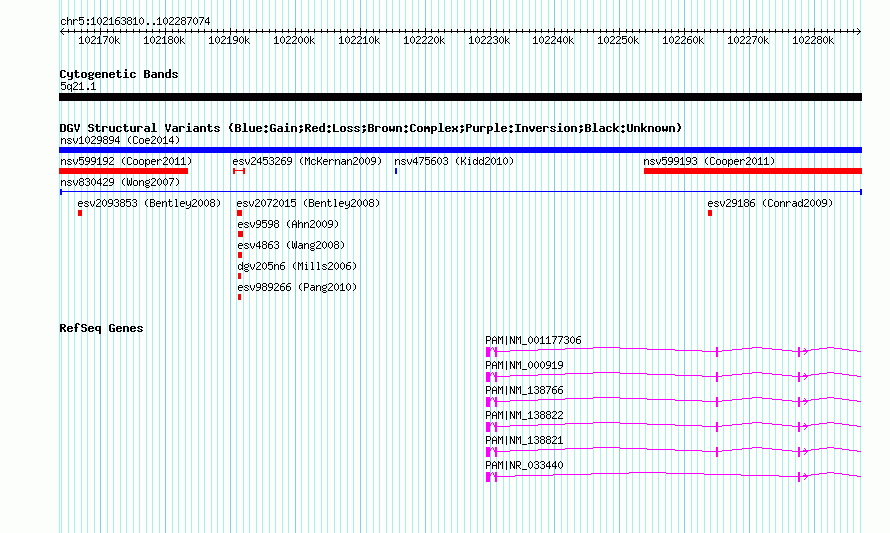890x533 pixels.
Task: Click the 102200k ruler tick label
Action: pos(293,40)
